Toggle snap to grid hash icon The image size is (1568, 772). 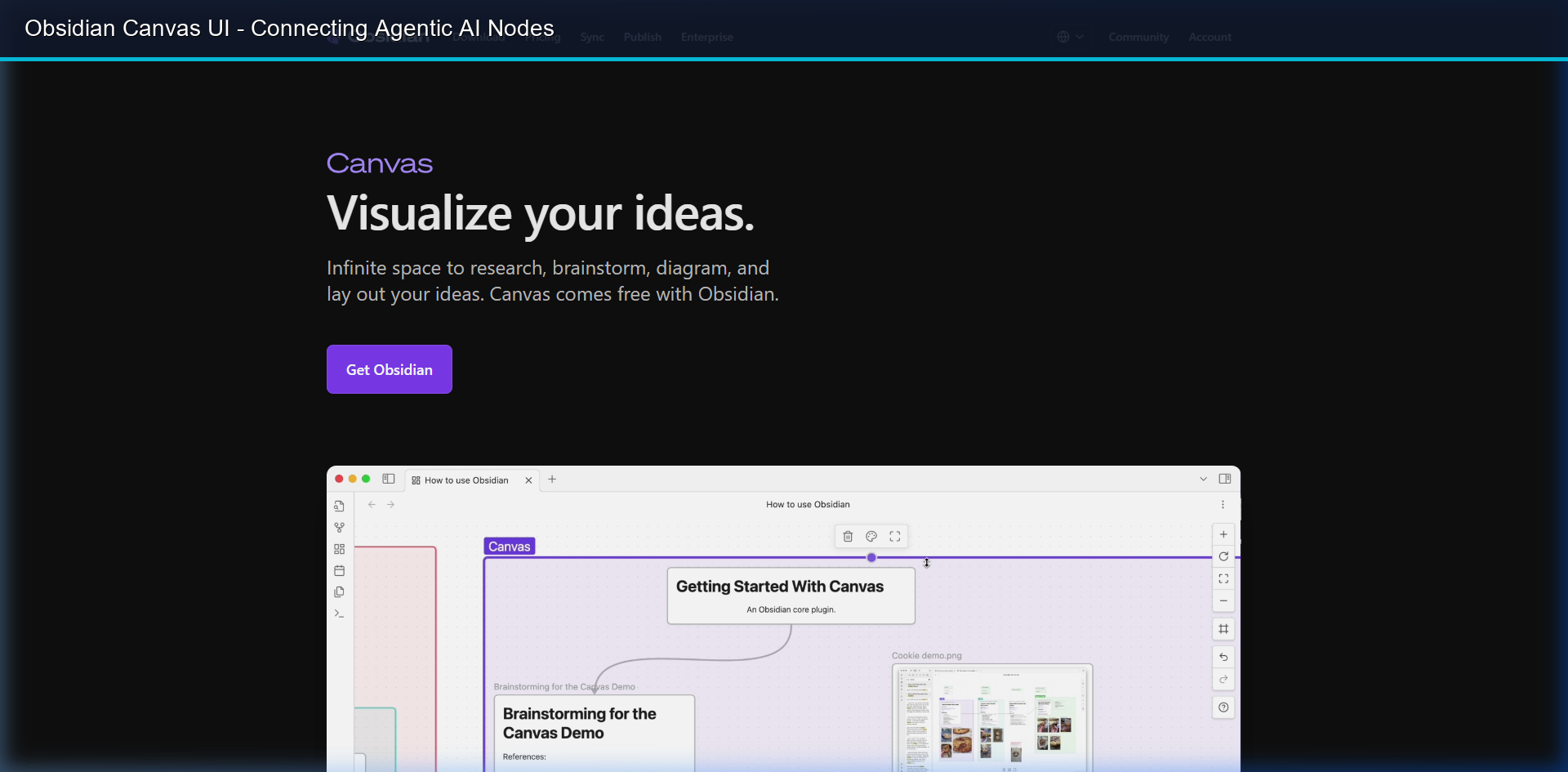pos(1223,629)
